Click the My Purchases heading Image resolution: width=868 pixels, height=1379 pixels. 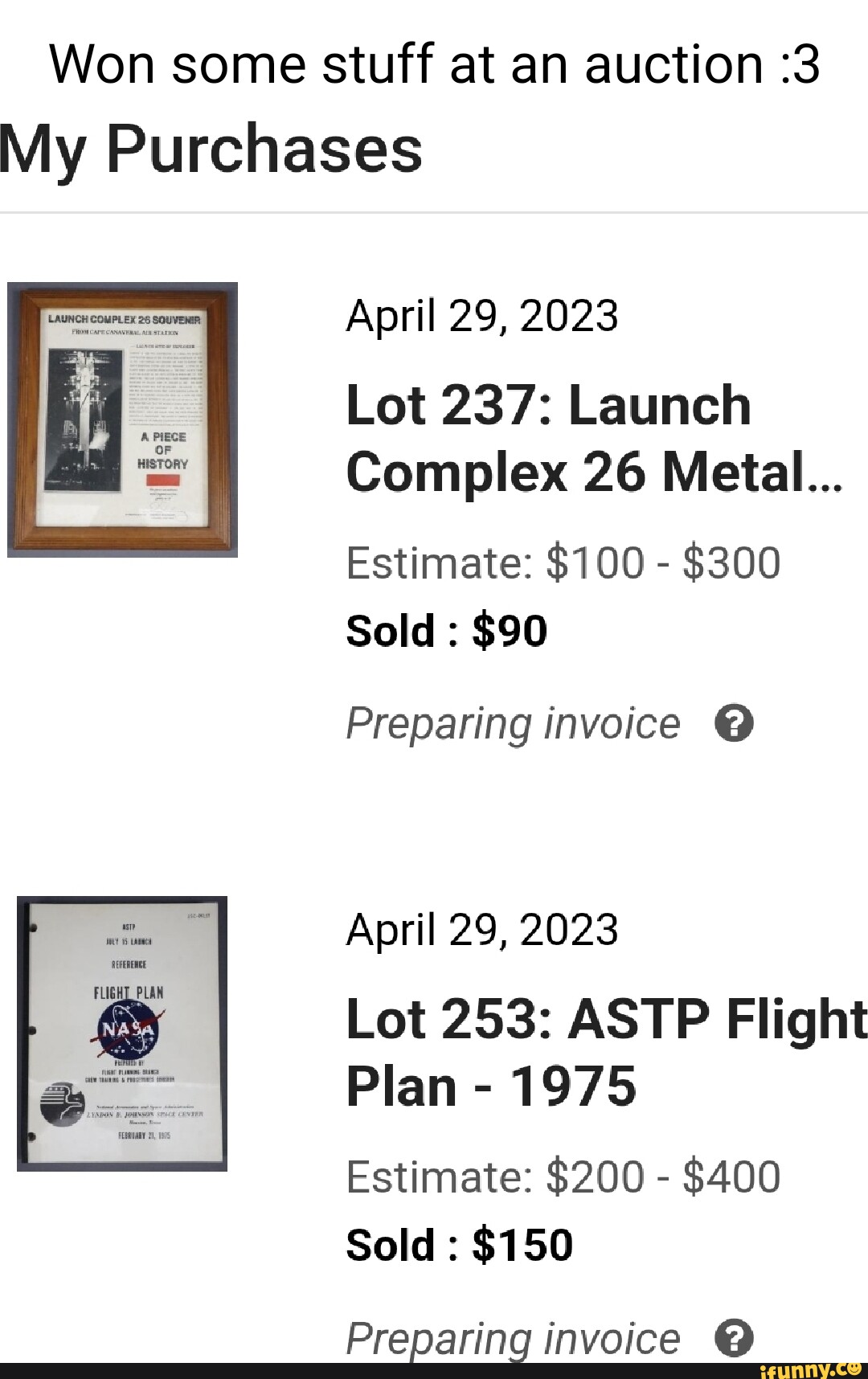(211, 149)
